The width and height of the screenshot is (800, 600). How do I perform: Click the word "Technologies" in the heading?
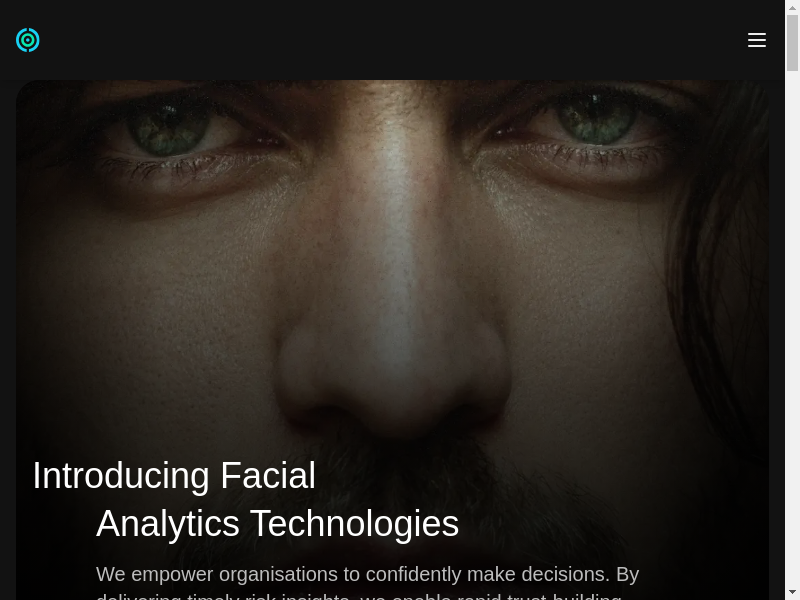355,523
